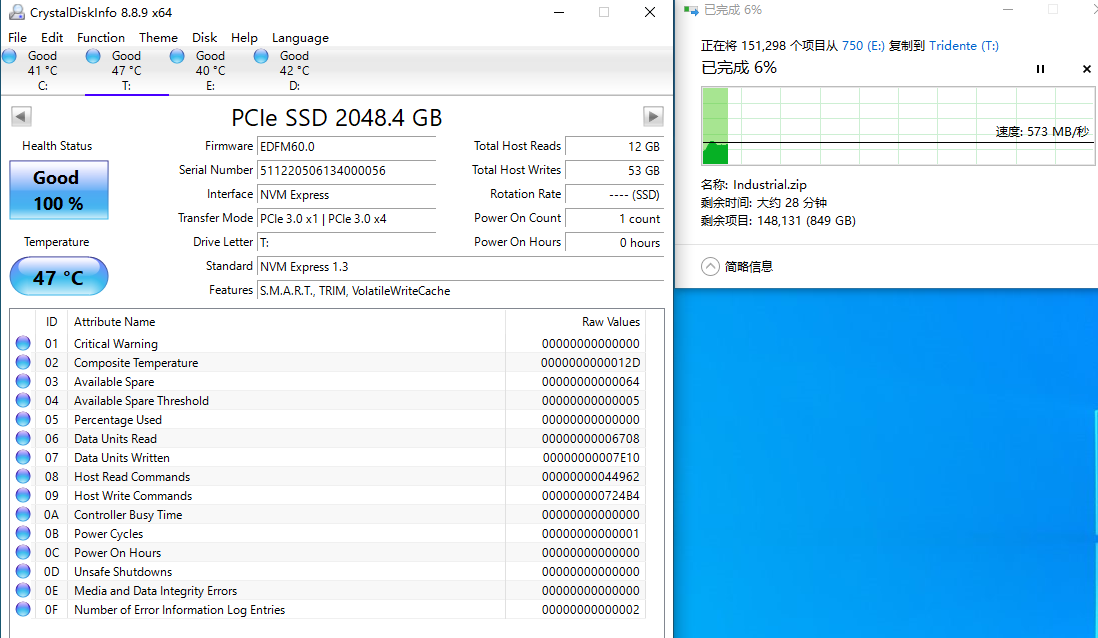Screen dimensions: 1098x638
Task: Click the PCIe SSD 2048.4 GB title
Action: point(337,118)
